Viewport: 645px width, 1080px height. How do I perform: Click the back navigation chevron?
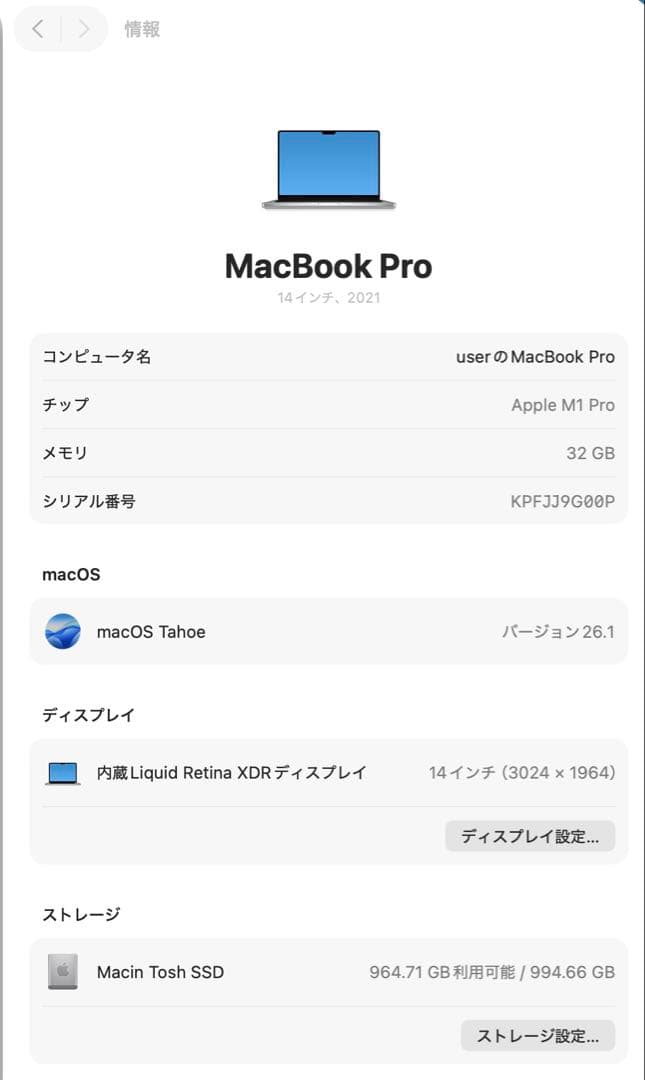[38, 29]
